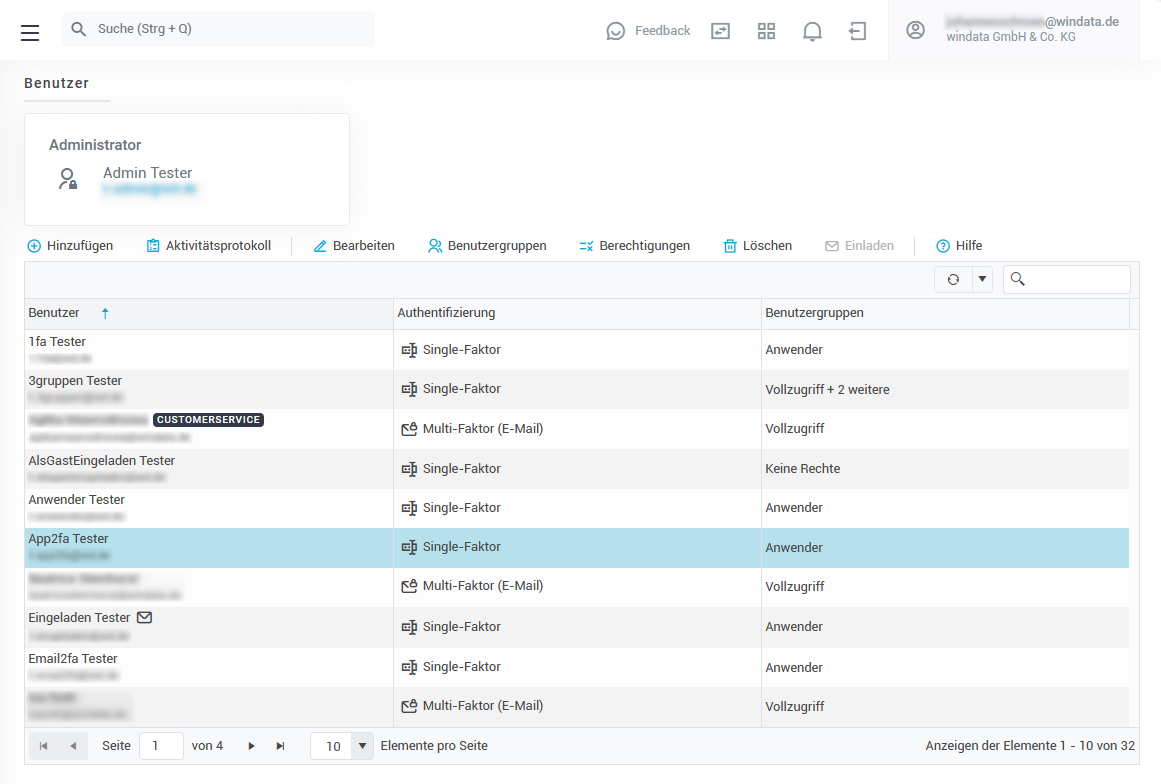
Task: Open the apps grid icon
Action: coord(766,31)
